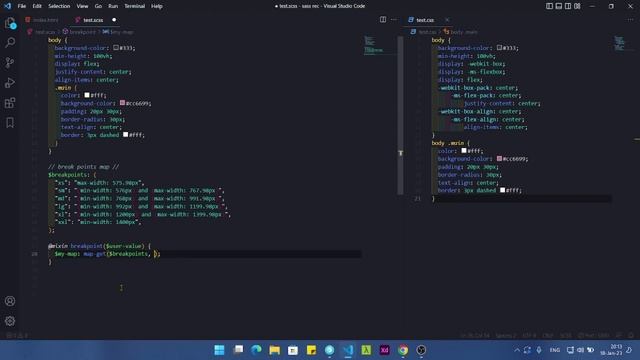This screenshot has height=360, width=640.
Task: Open the Run and Debug view
Action: click(x=10, y=82)
